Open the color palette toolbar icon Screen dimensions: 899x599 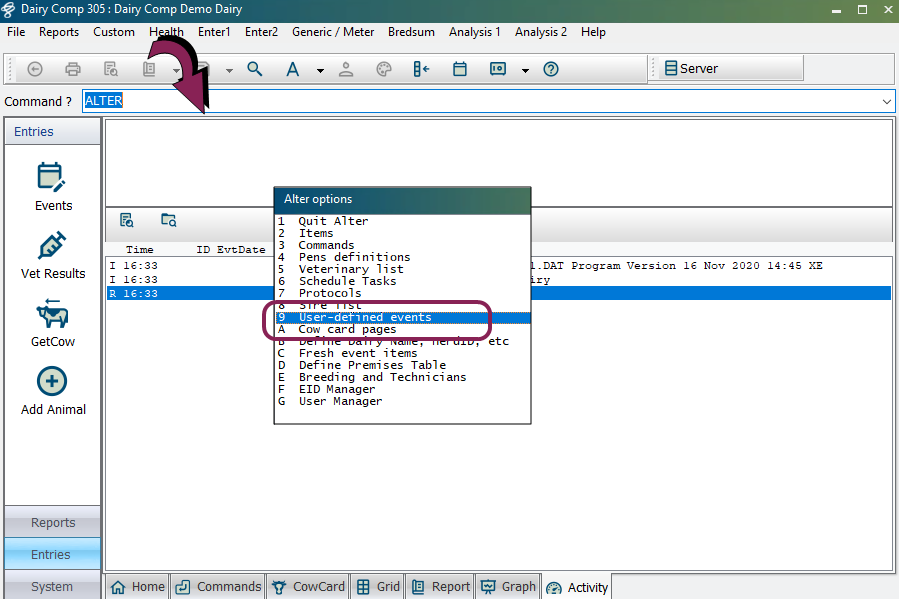(384, 69)
